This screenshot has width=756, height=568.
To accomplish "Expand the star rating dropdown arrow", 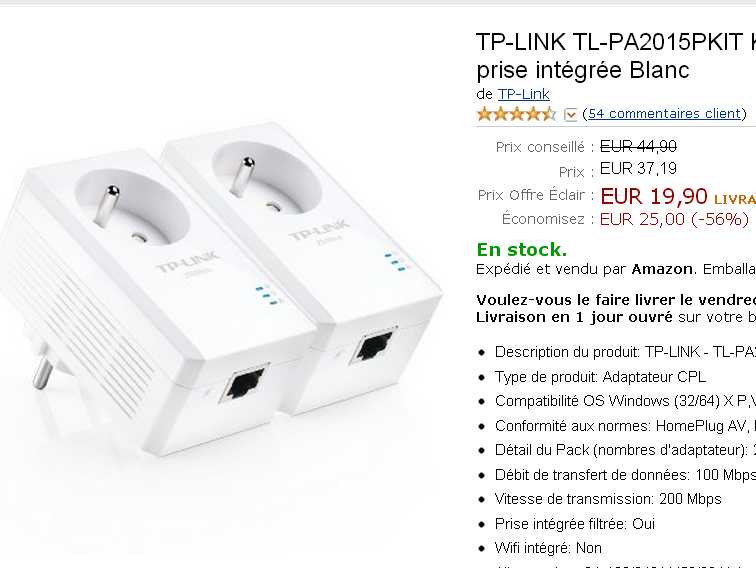I will coord(570,114).
